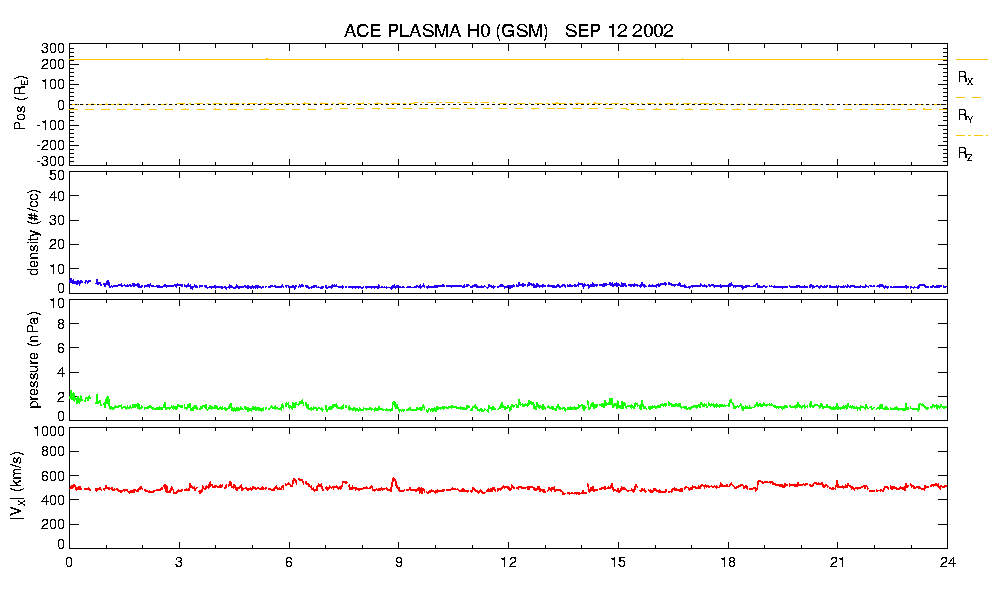Click the Pos (RE) y-axis label

(19, 105)
